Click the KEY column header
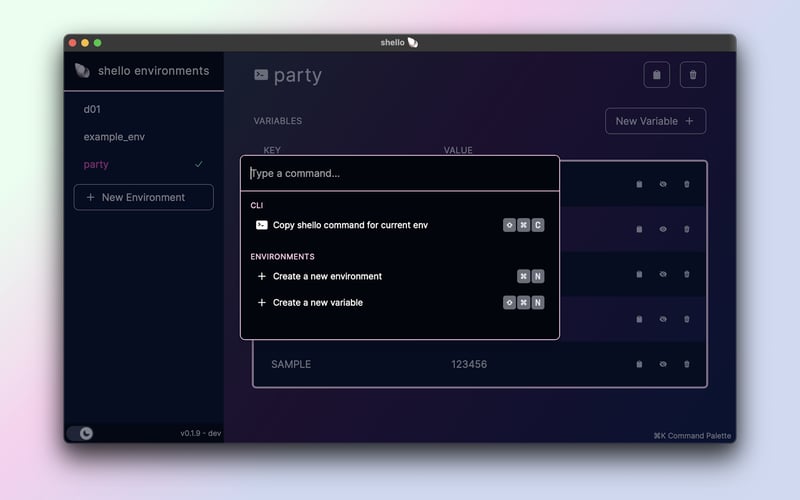800x500 pixels. click(272, 150)
